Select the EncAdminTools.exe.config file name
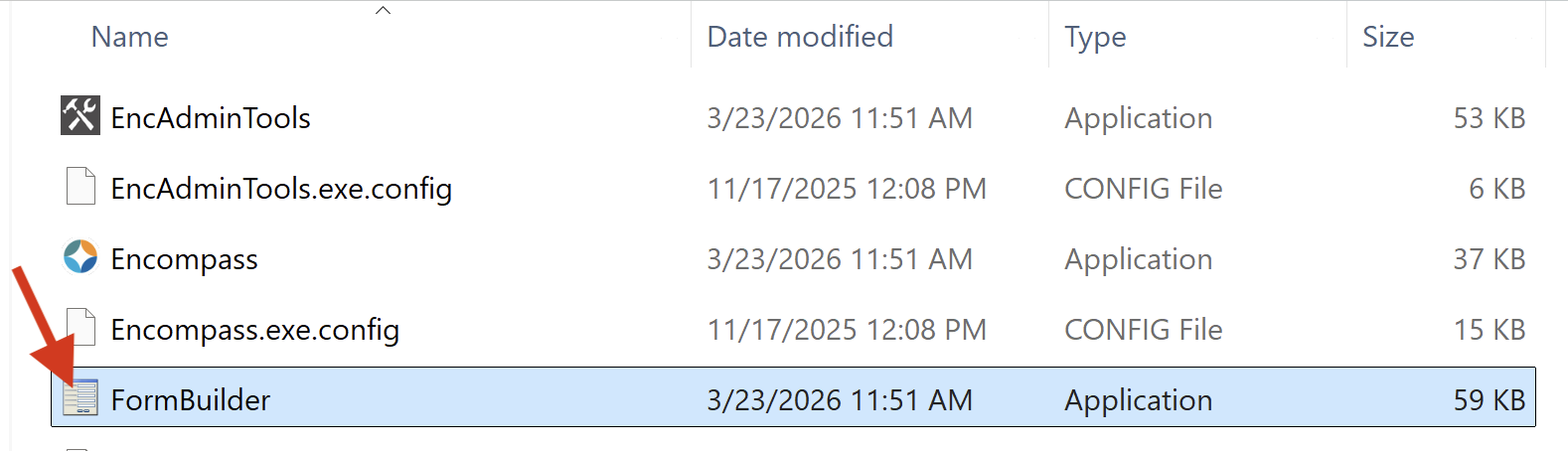Screen dimensions: 1568x451 pos(281,189)
